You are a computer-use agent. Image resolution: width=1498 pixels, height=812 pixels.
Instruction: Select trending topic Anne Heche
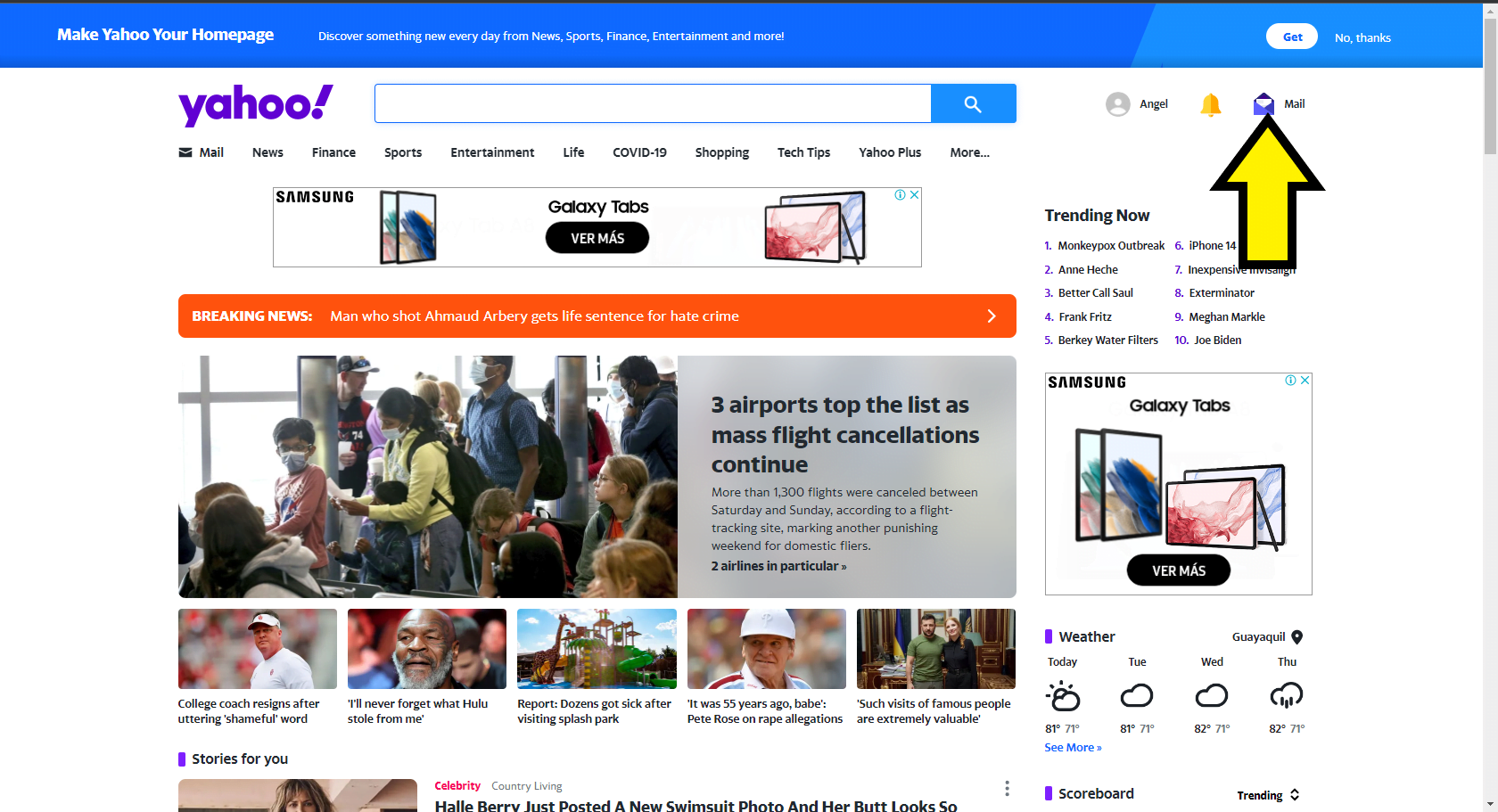[x=1088, y=270]
